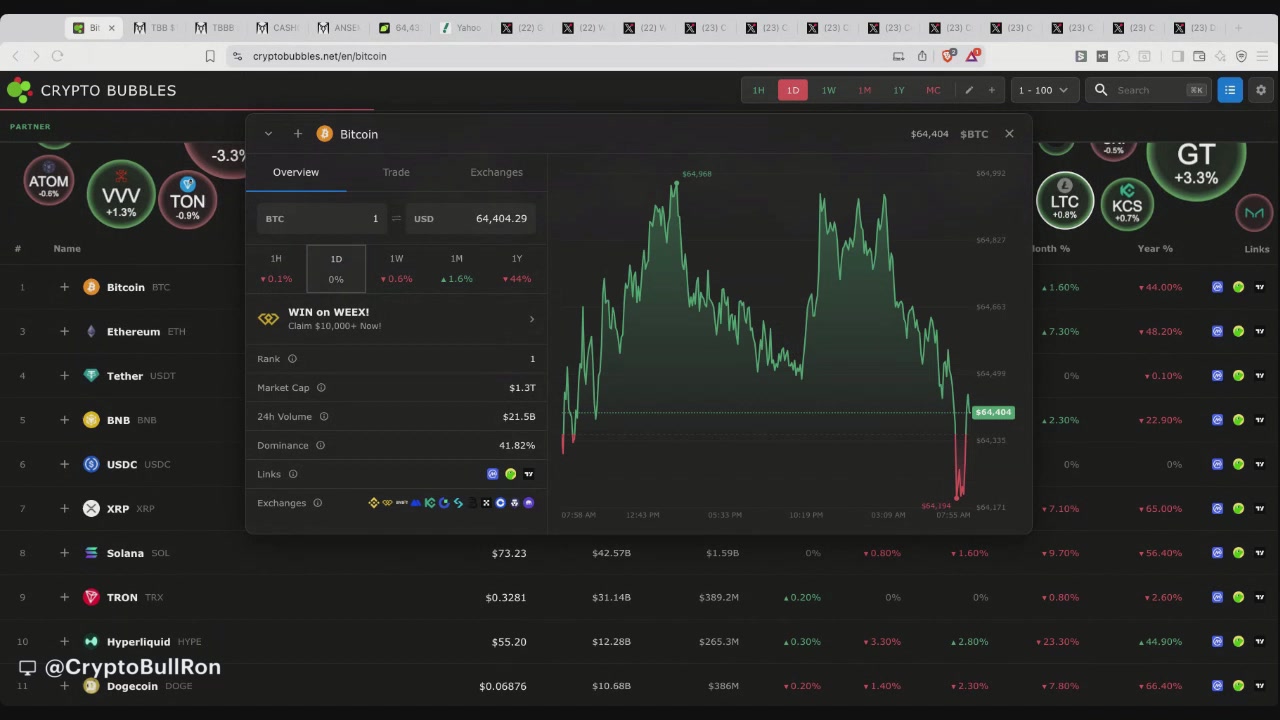Expand the WIN on WEEX promo arrow
1280x720 pixels.
point(531,319)
